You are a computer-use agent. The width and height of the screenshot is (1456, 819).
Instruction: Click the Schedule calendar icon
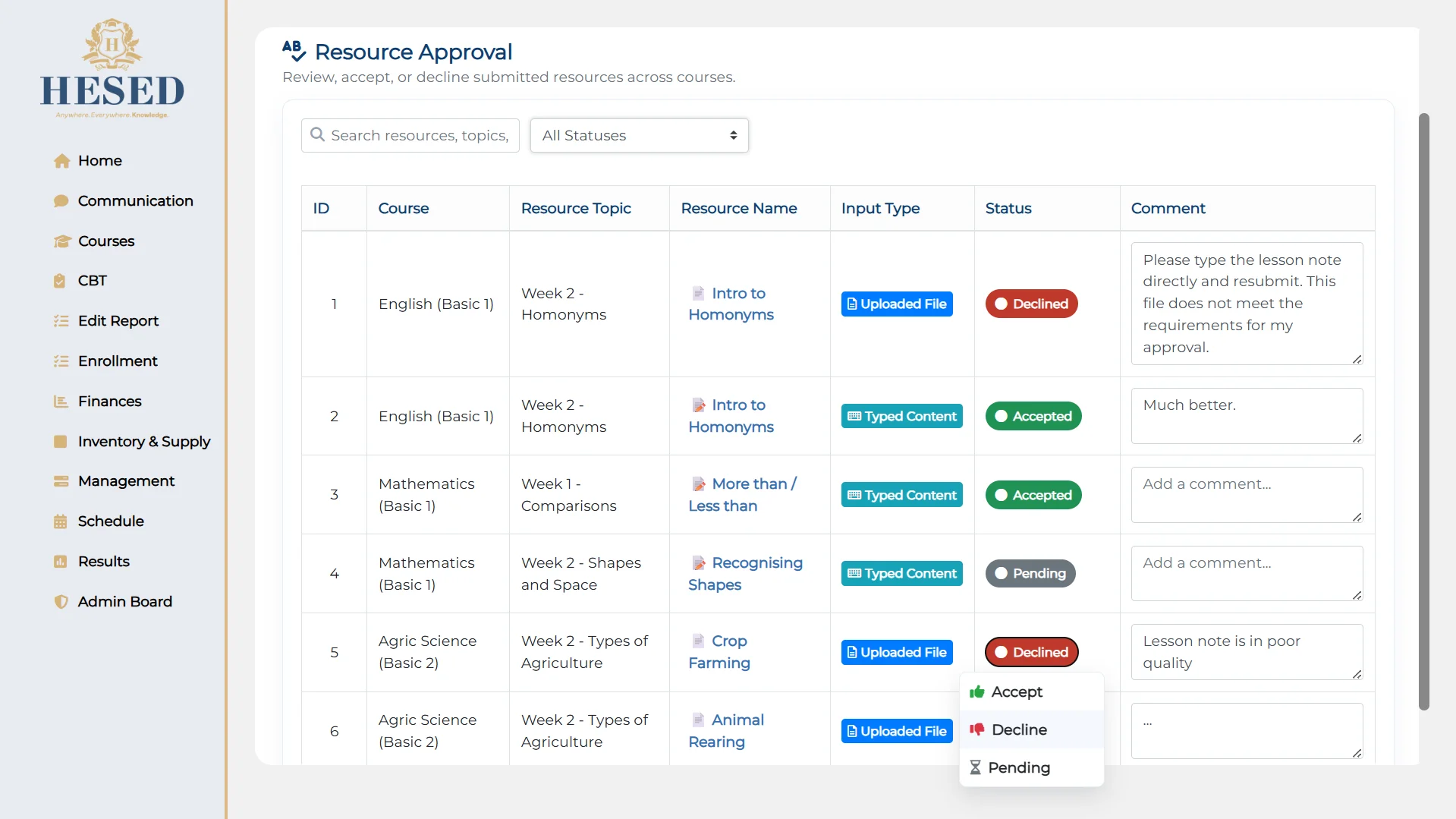[x=61, y=521]
